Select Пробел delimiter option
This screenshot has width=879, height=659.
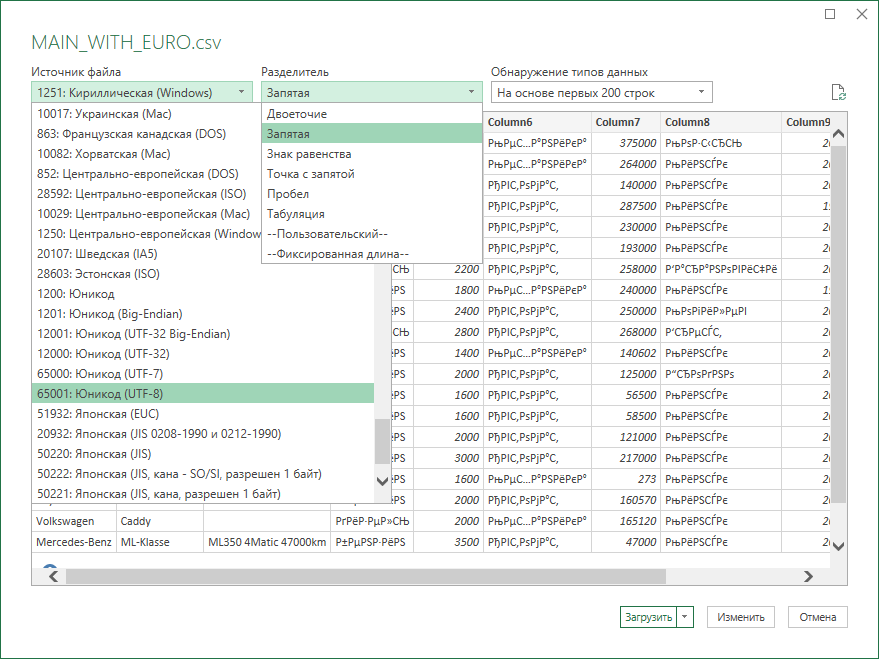[372, 194]
